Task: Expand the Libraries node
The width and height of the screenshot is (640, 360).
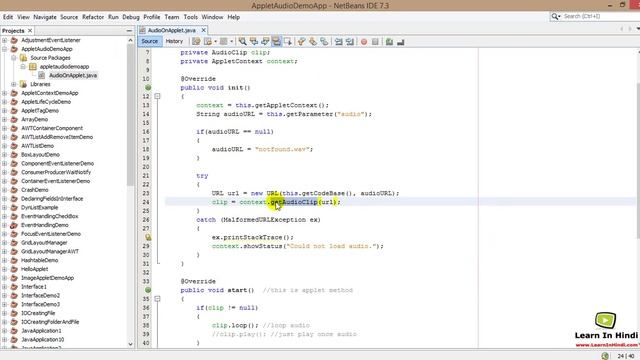Action: tap(13, 84)
